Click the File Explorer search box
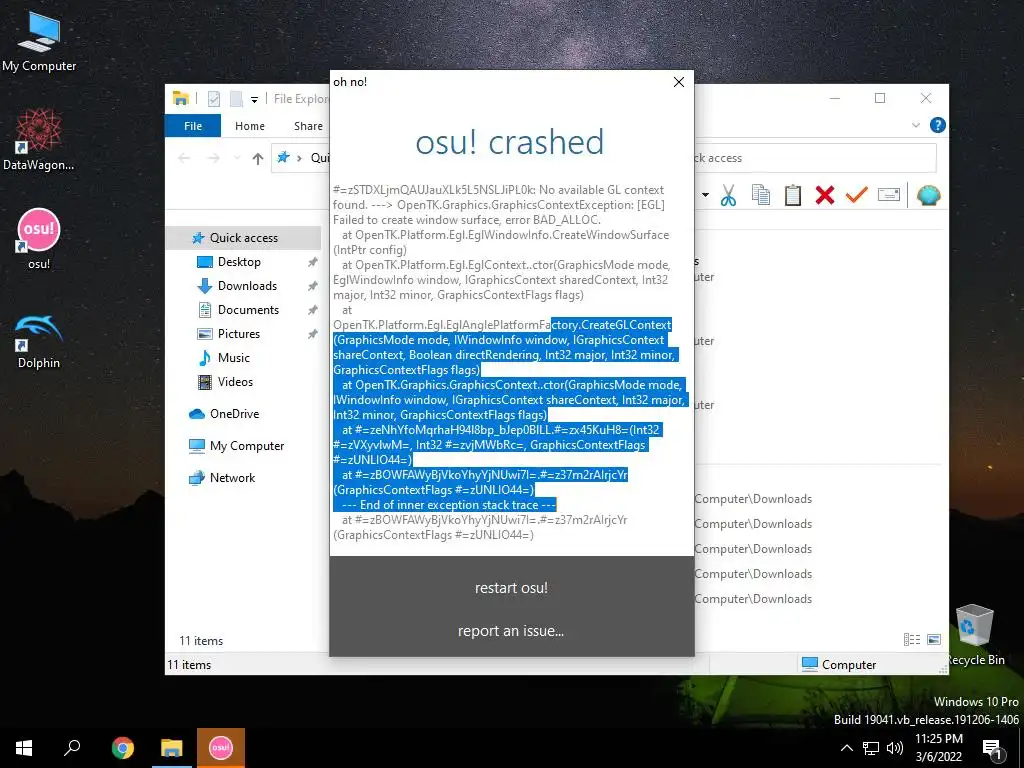The width and height of the screenshot is (1024, 768). (815, 158)
